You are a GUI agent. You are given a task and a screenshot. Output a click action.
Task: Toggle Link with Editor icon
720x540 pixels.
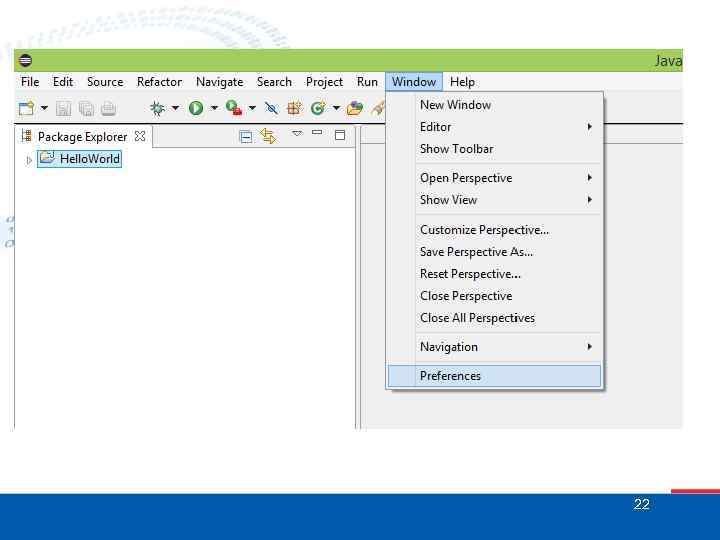point(268,136)
